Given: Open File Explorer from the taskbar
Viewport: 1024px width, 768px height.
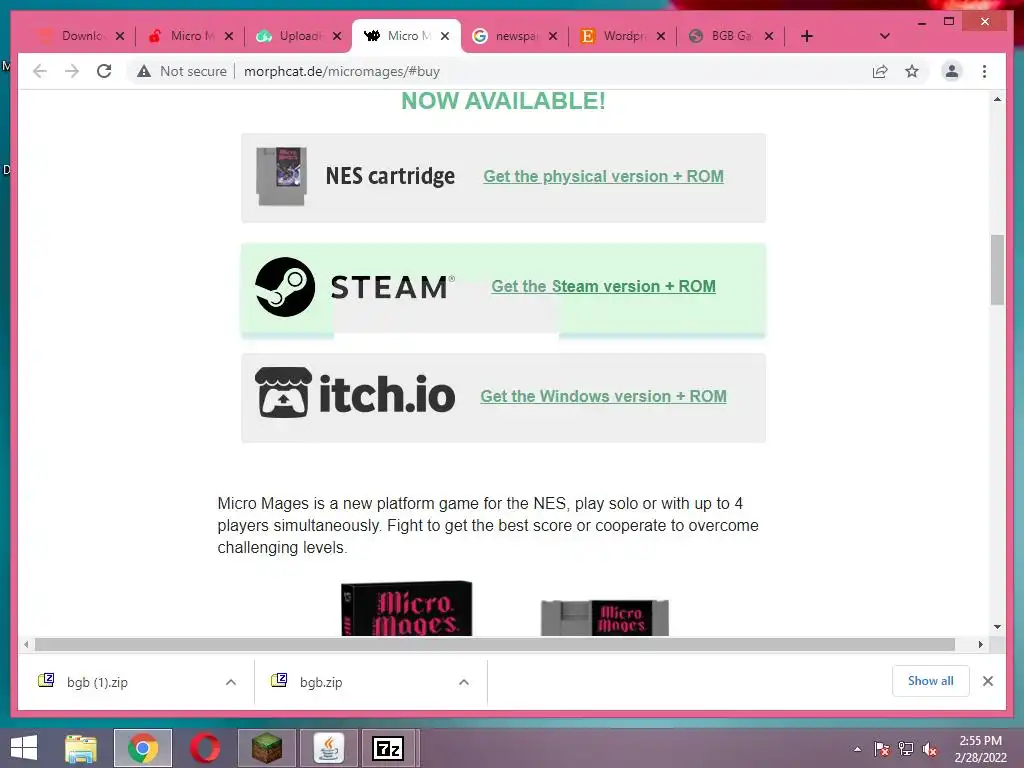Looking at the screenshot, I should (81, 748).
